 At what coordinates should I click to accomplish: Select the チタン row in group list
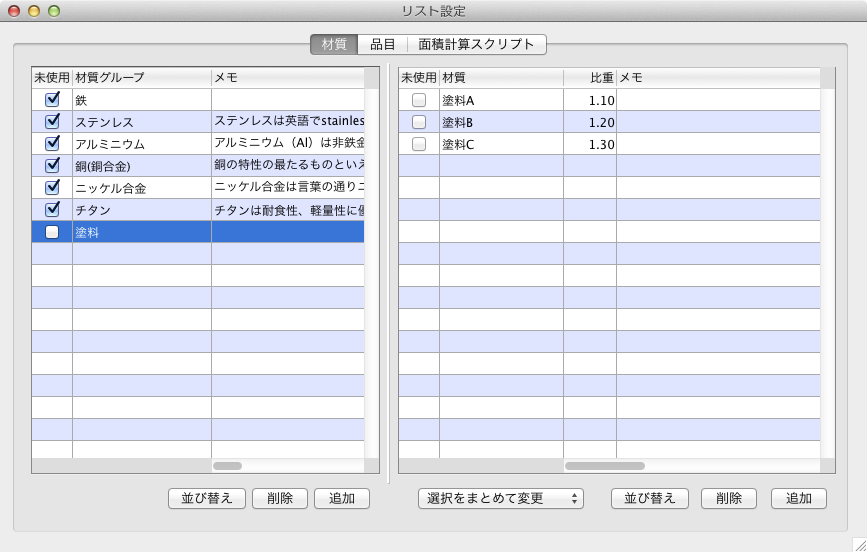[140, 210]
